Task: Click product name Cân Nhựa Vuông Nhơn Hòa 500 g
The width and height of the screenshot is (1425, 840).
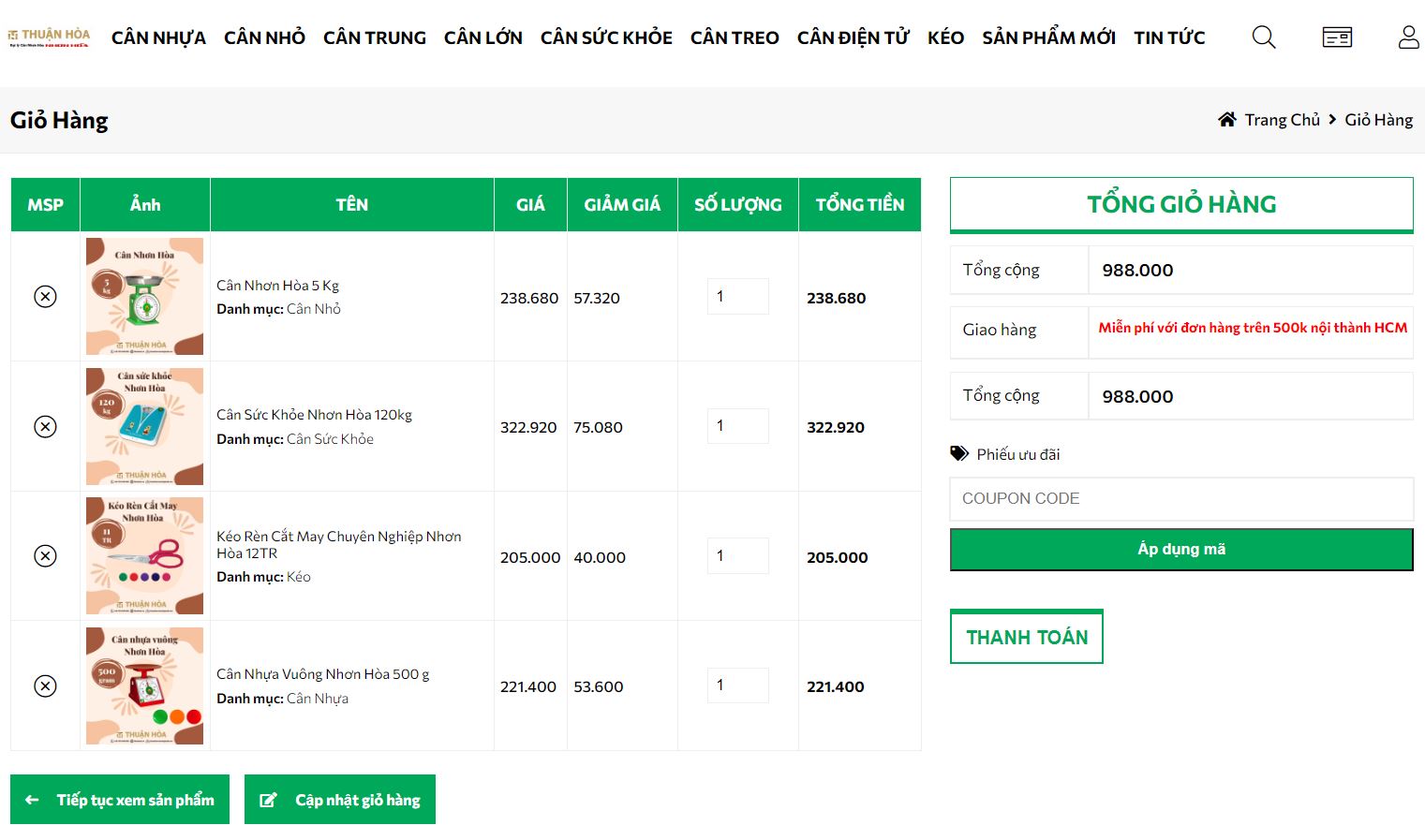Action: coord(322,674)
